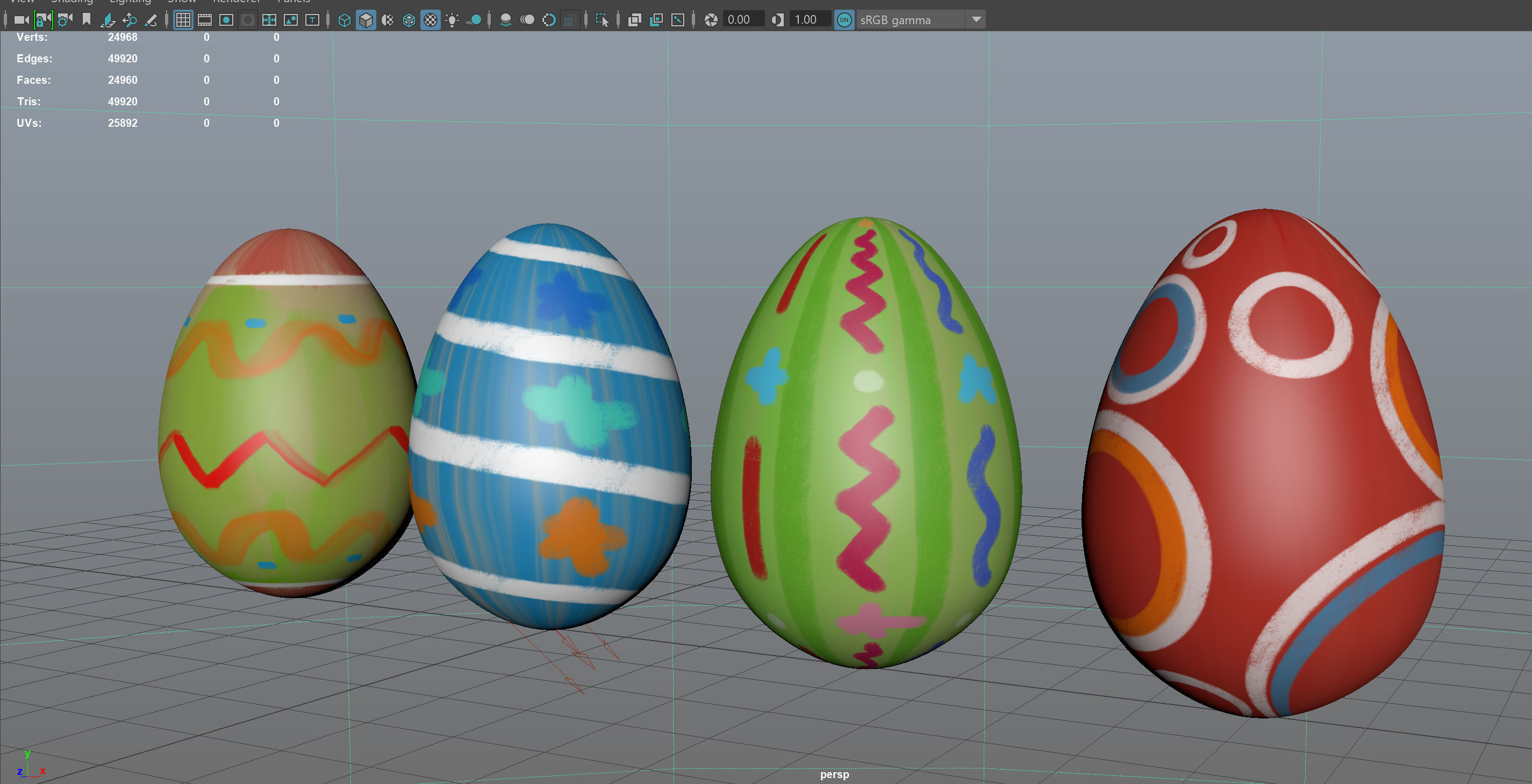Switch to Wireframe display icon
Image resolution: width=1532 pixels, height=784 pixels.
pos(345,20)
